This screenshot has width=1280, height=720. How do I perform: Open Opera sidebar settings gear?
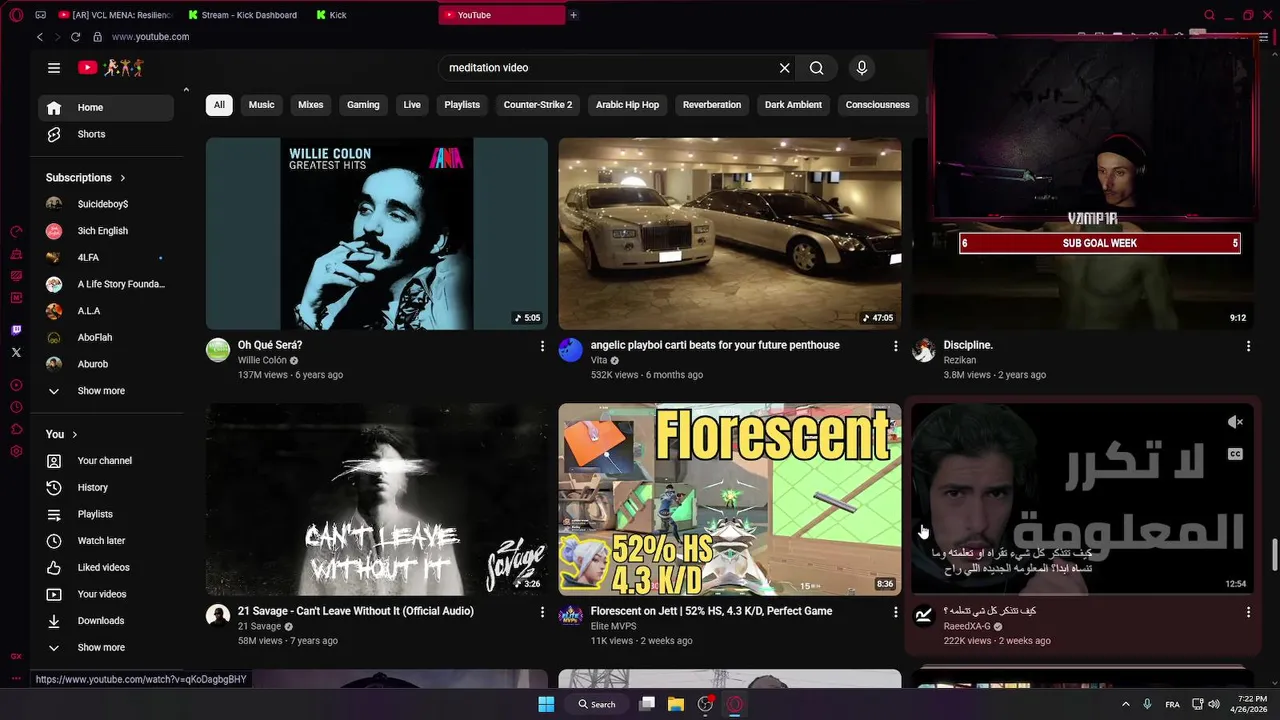tap(16, 451)
